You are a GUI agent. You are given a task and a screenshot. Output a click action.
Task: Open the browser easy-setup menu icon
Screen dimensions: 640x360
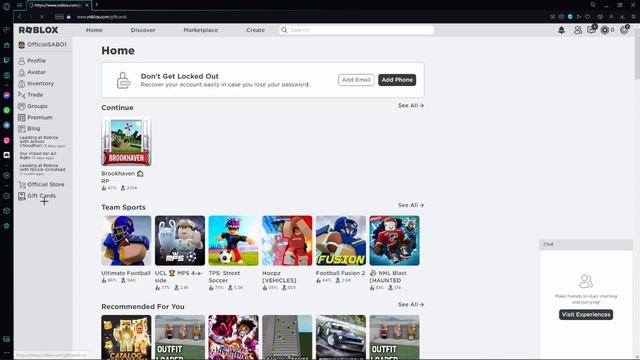633,17
